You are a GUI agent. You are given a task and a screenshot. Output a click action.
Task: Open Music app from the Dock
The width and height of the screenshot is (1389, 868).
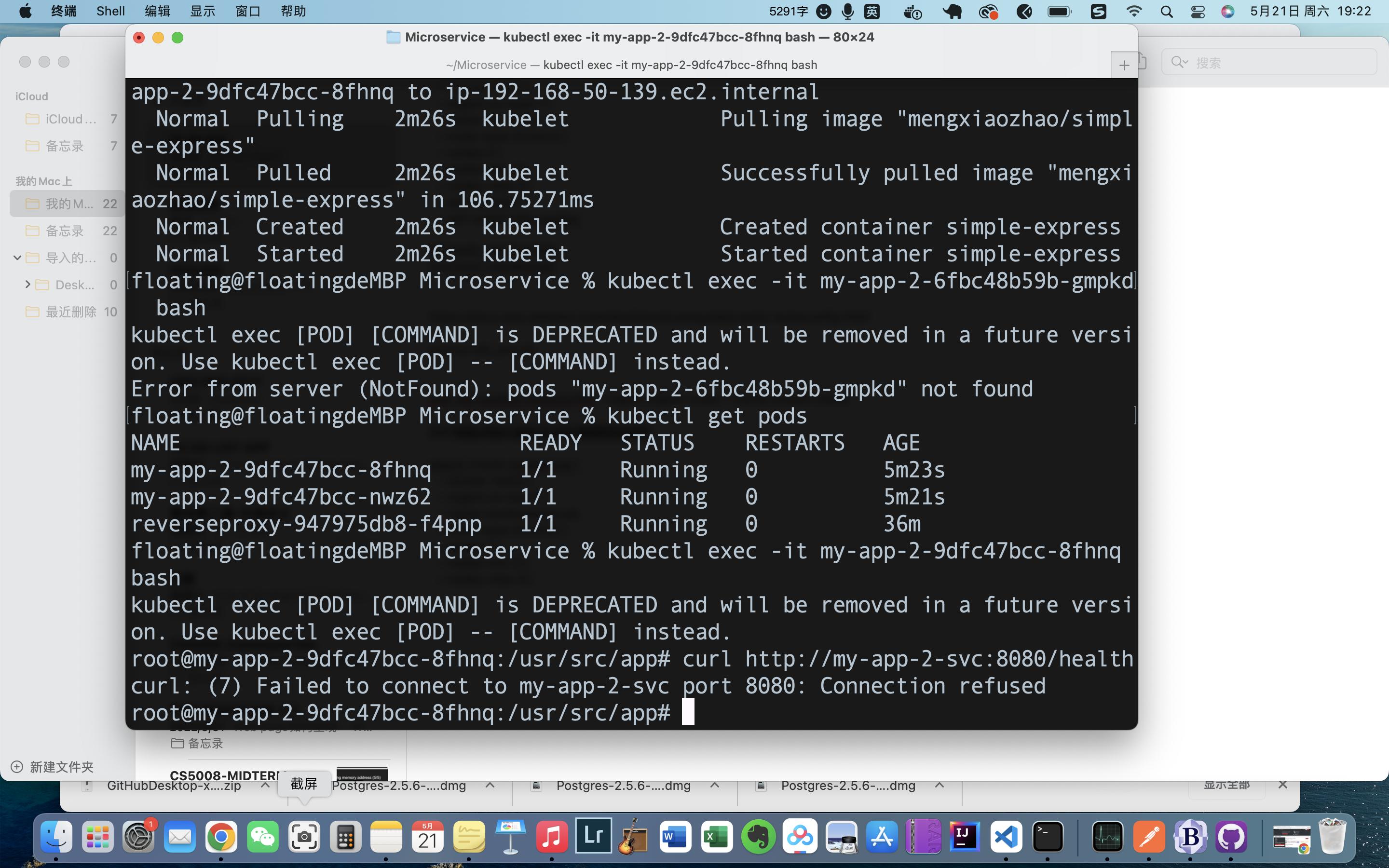[552, 837]
